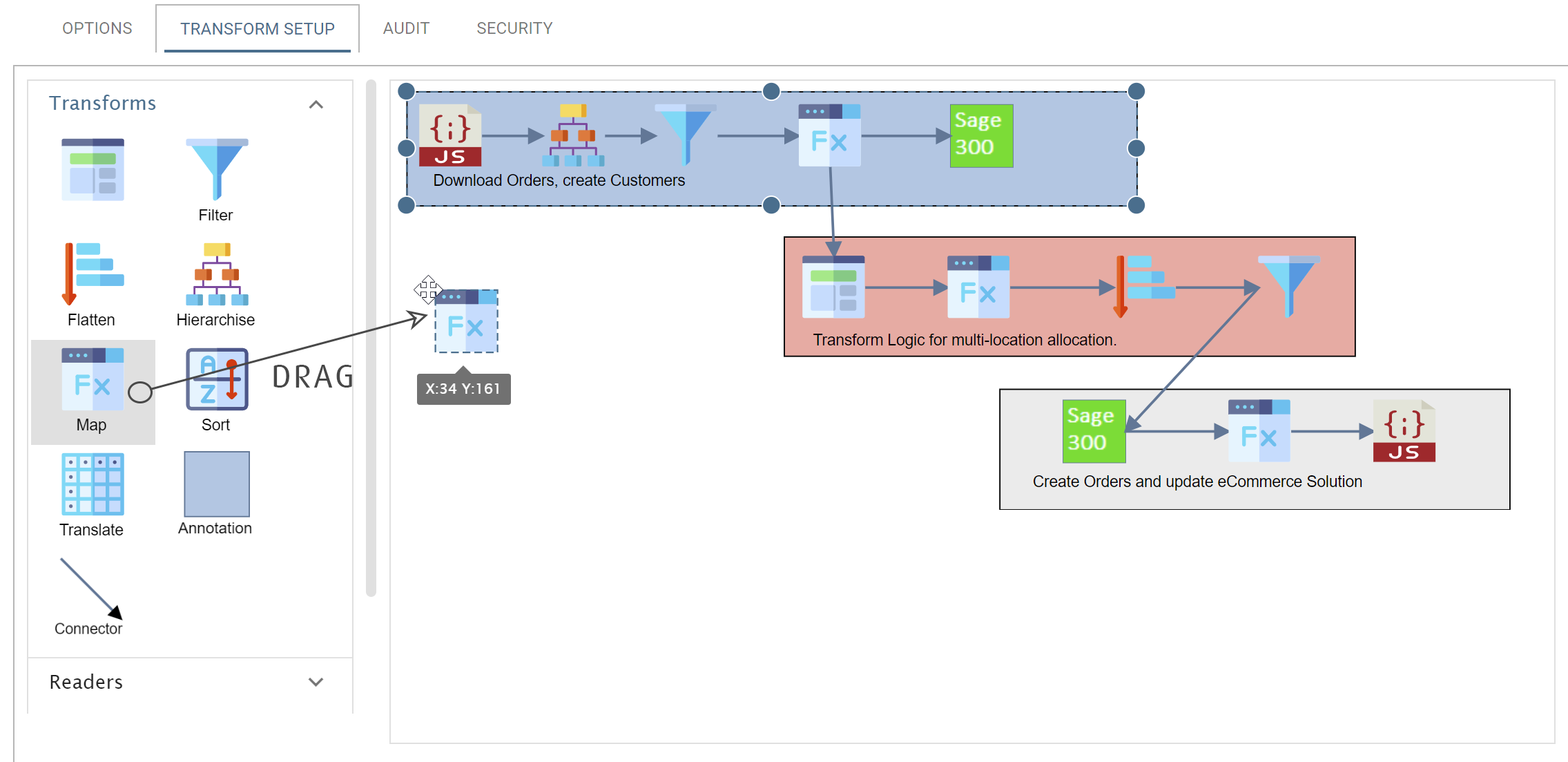Select the Translate grid icon
The width and height of the screenshot is (1568, 762).
pyautogui.click(x=93, y=484)
